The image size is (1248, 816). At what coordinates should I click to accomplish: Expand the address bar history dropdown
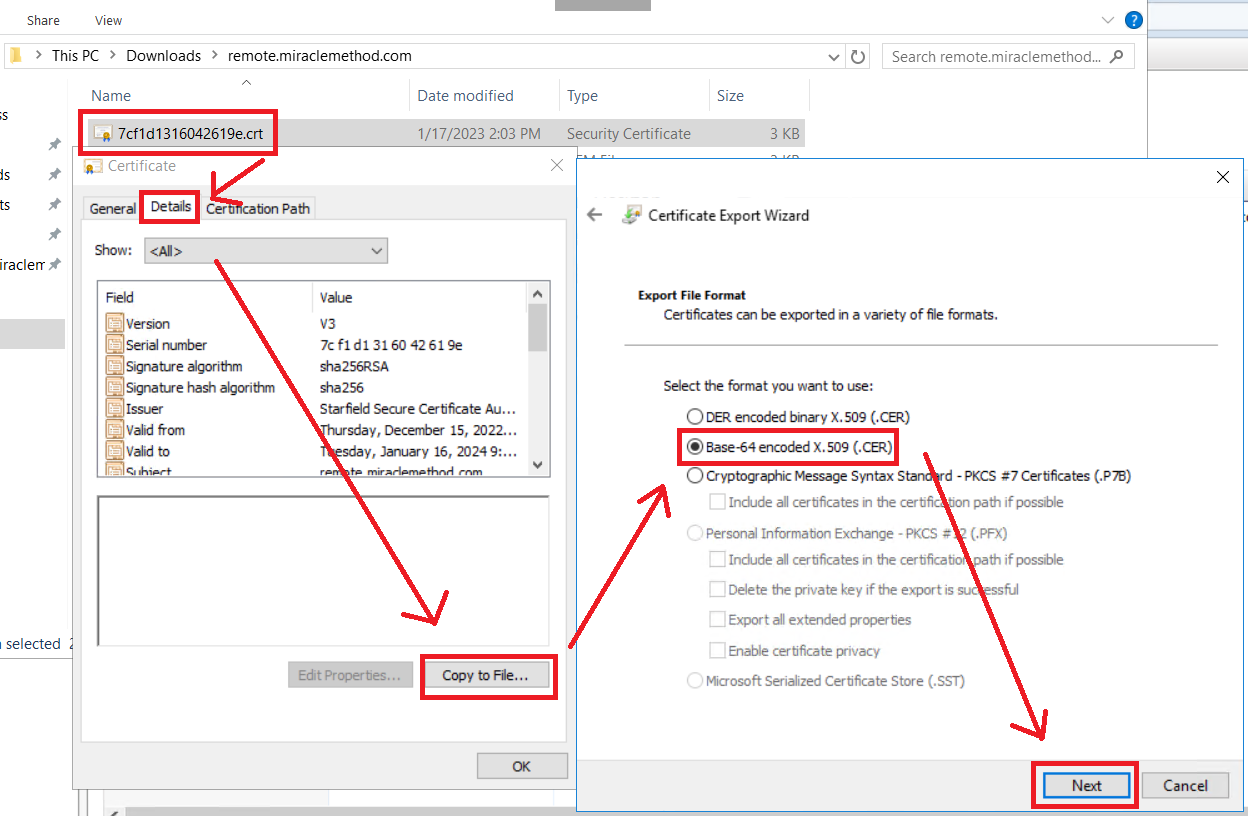point(835,57)
